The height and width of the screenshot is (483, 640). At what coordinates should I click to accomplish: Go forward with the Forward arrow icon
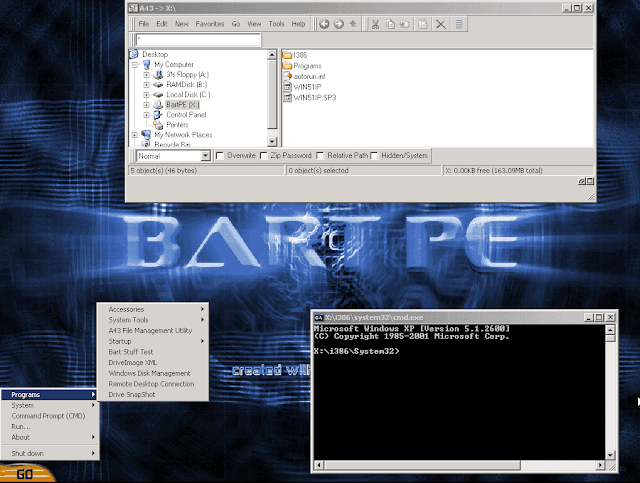coord(339,24)
